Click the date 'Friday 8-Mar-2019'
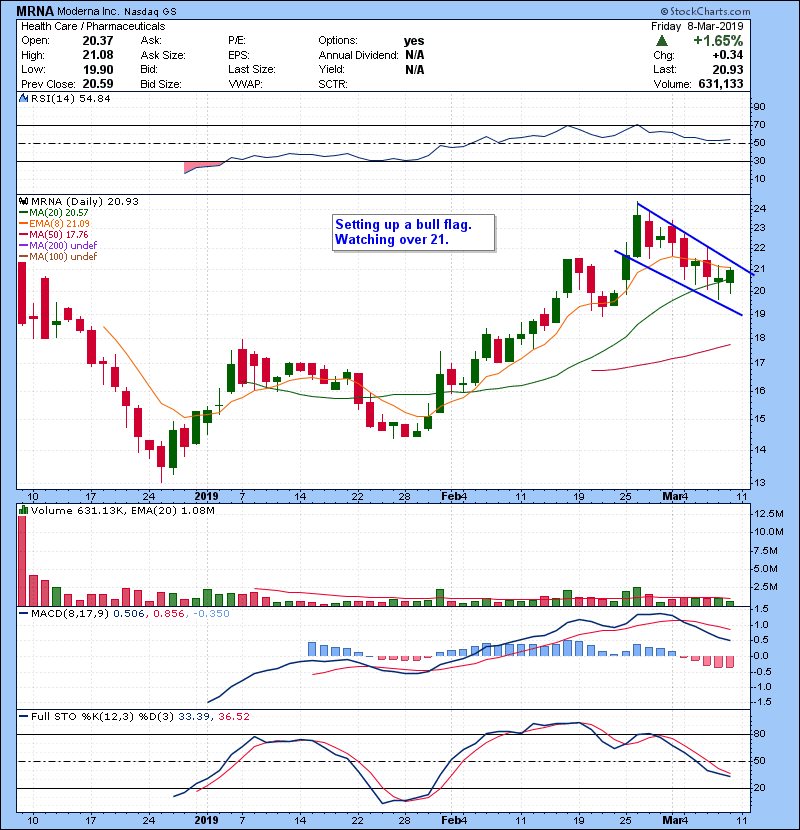Screen dimensions: 800x830 click(697, 26)
